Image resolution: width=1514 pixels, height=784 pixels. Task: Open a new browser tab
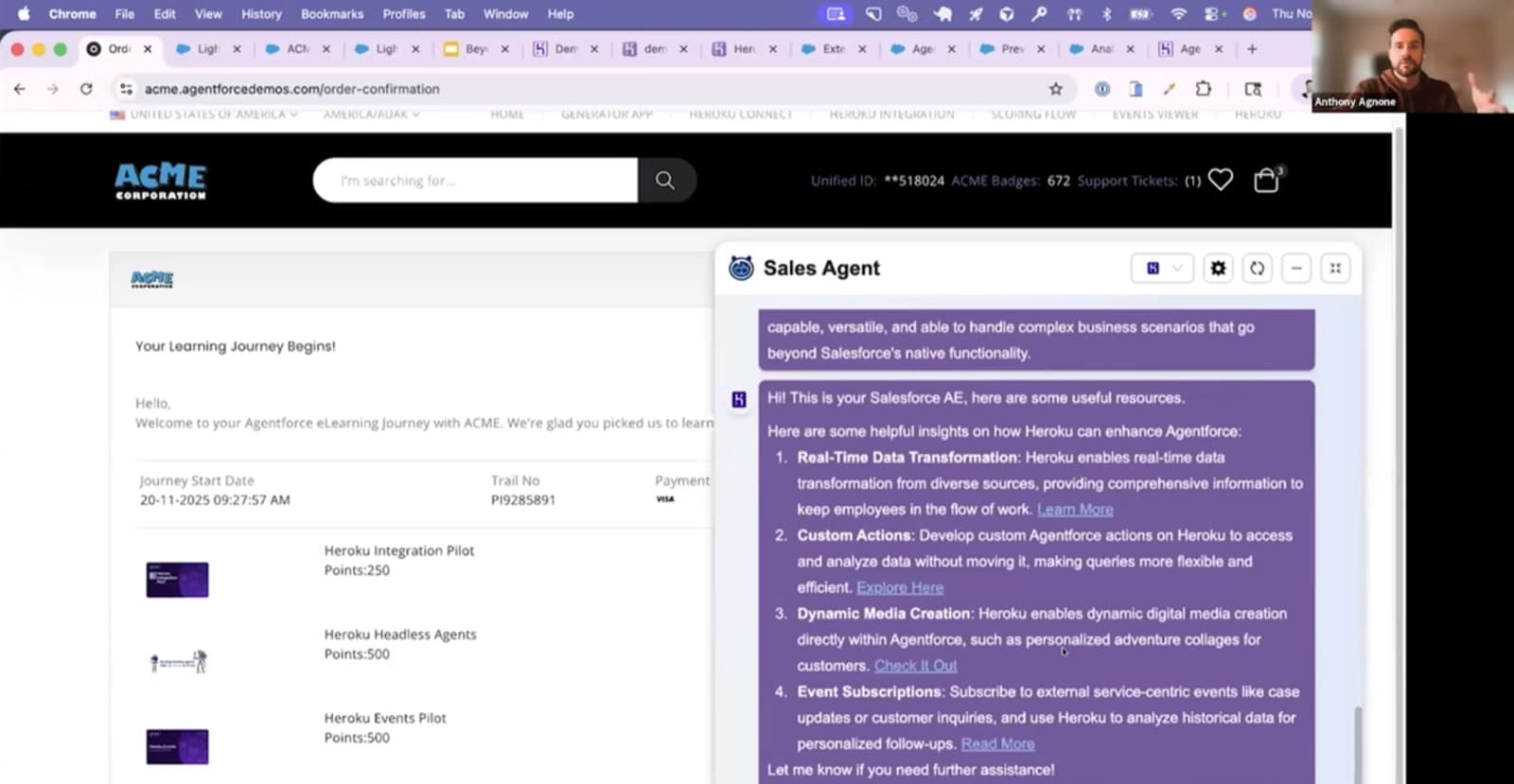[x=1252, y=49]
